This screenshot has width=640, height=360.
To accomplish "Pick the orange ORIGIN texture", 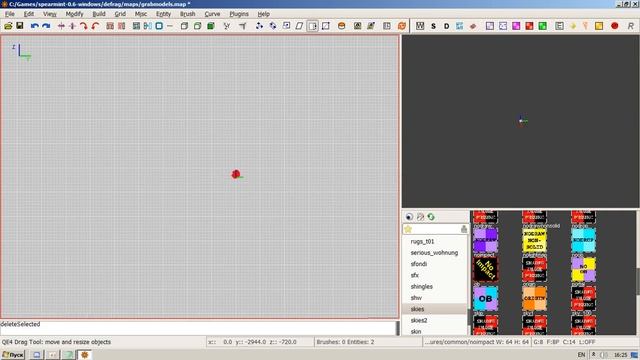I will [534, 298].
